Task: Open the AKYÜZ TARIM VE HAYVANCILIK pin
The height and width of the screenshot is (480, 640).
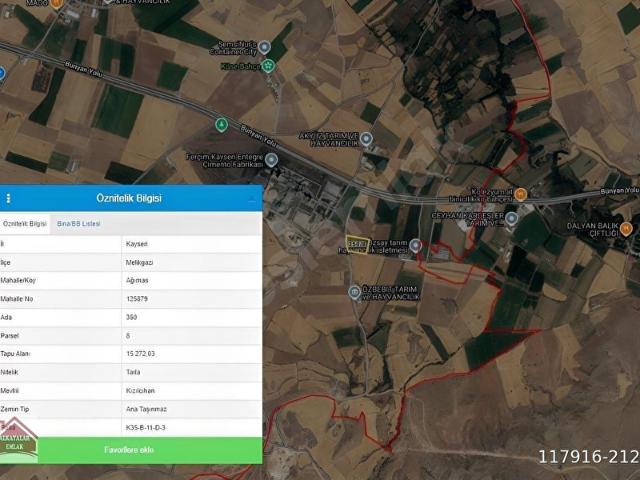Action: (367, 138)
